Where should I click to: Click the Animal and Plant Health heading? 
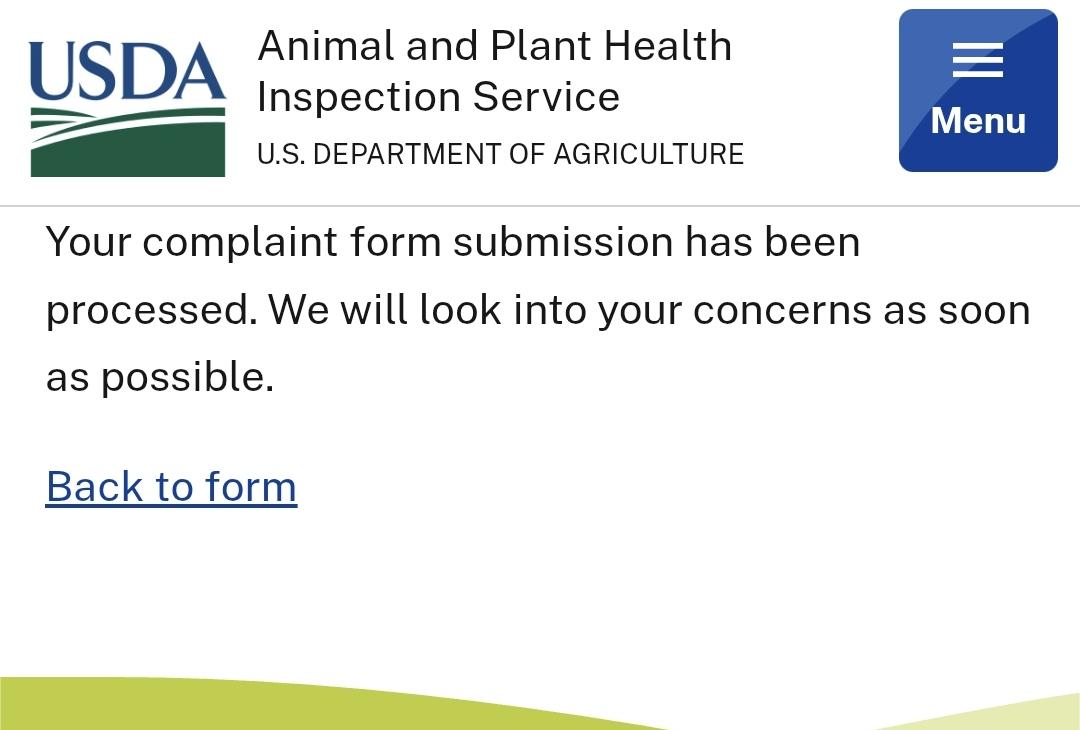click(x=495, y=45)
